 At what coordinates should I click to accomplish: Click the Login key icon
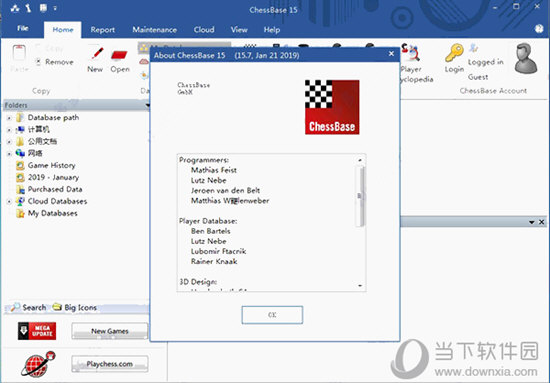(x=454, y=53)
